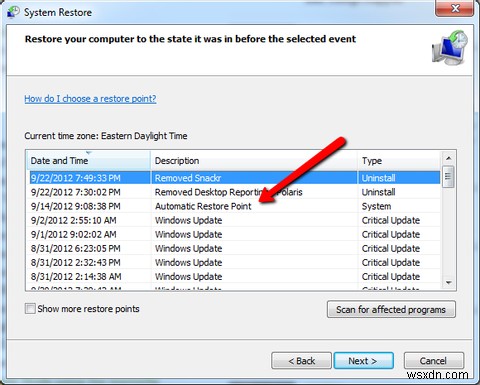
Task: Select restore point 8/31/2012 2:32:43 PM
Action: pyautogui.click(x=235, y=262)
